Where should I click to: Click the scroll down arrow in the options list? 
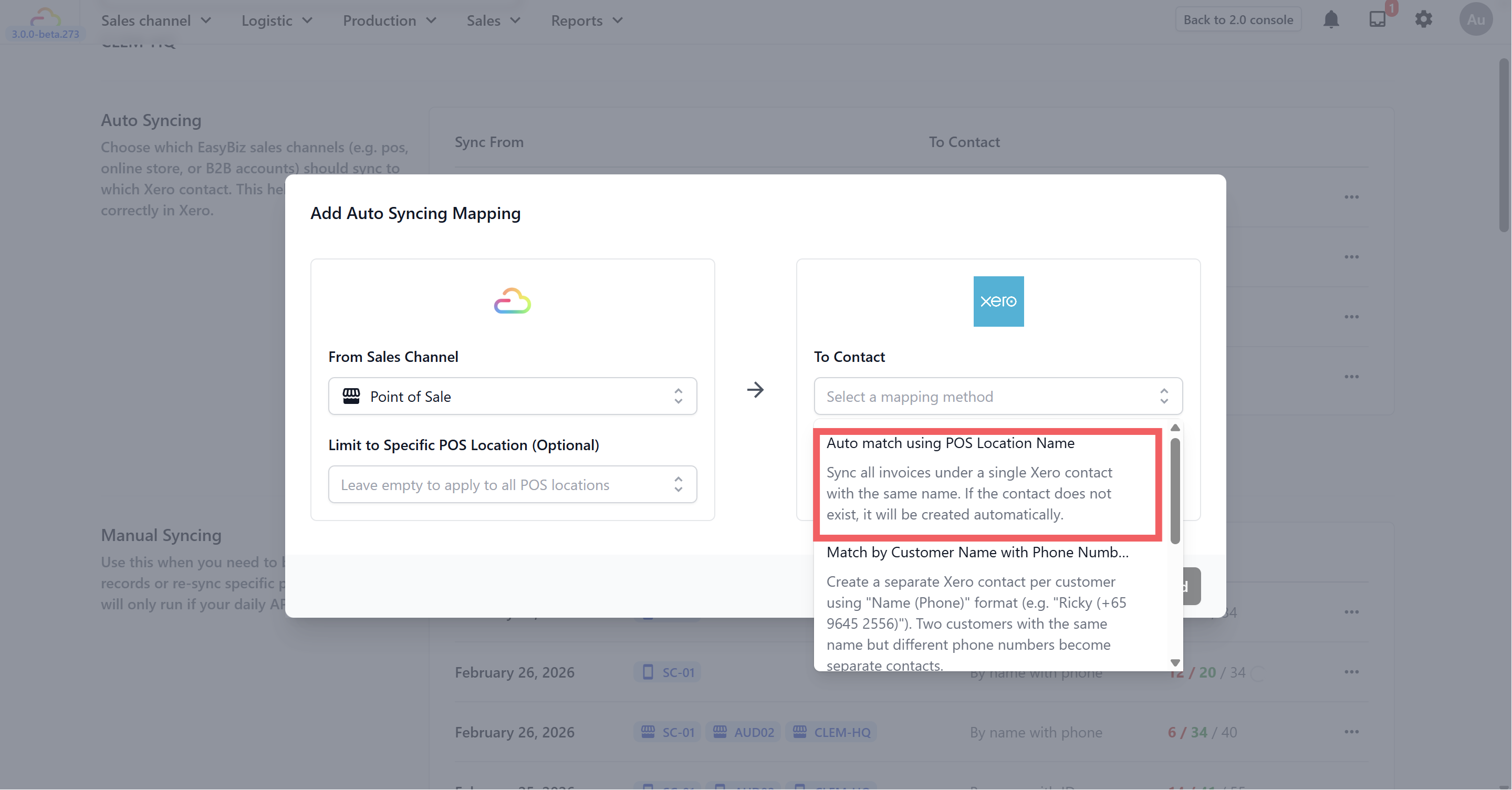tap(1174, 662)
